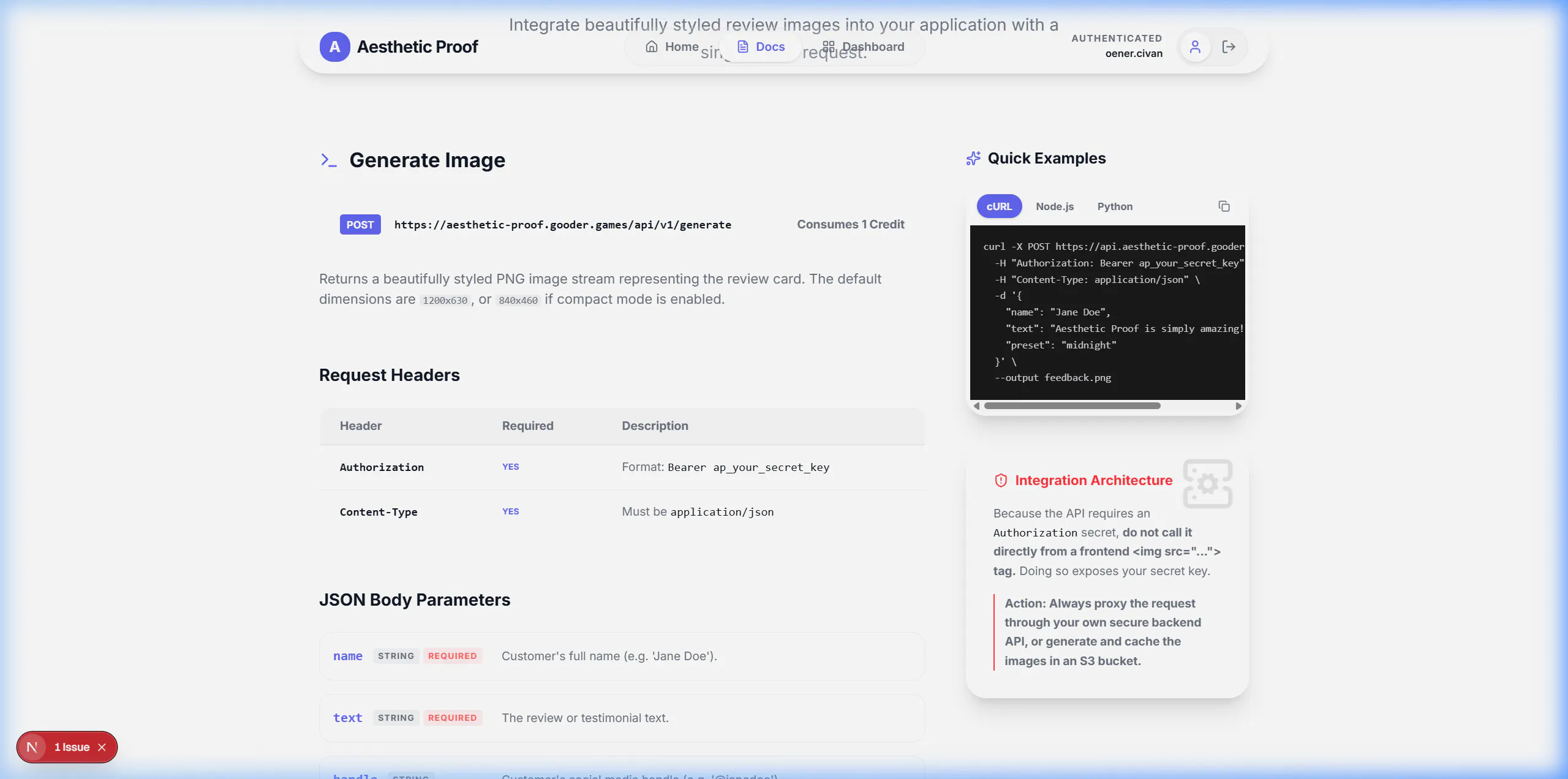Click the AUTHENTICATED status label
1568x779 pixels.
[x=1117, y=38]
